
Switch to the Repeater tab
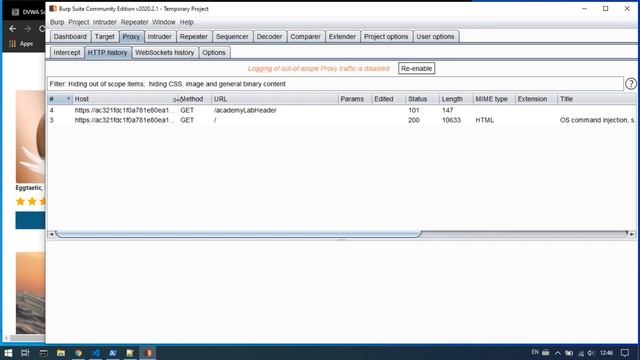click(194, 37)
